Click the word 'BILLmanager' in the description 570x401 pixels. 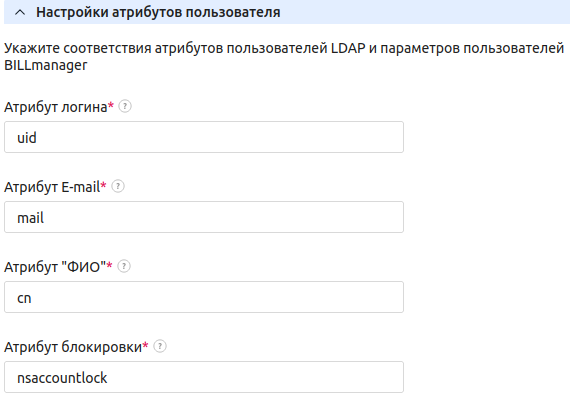(45, 65)
